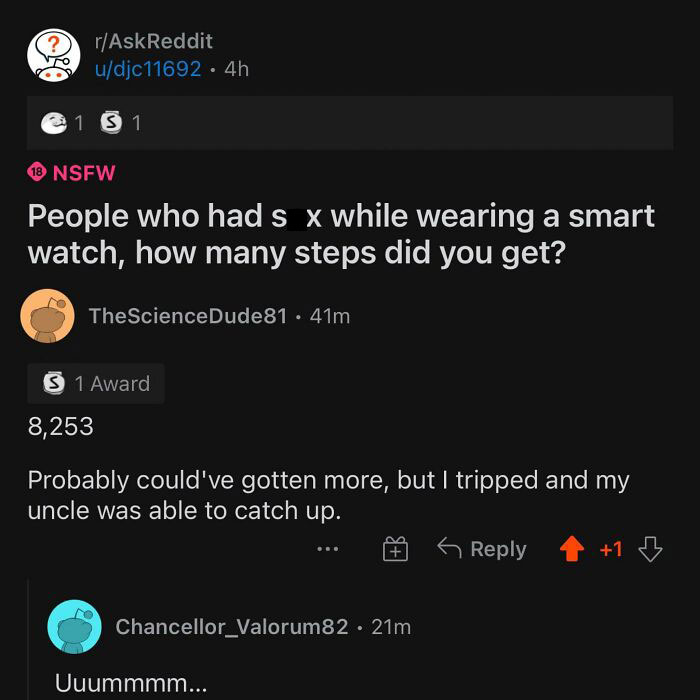700x700 pixels.
Task: Downvote TheScienceDude81's comment
Action: point(650,549)
